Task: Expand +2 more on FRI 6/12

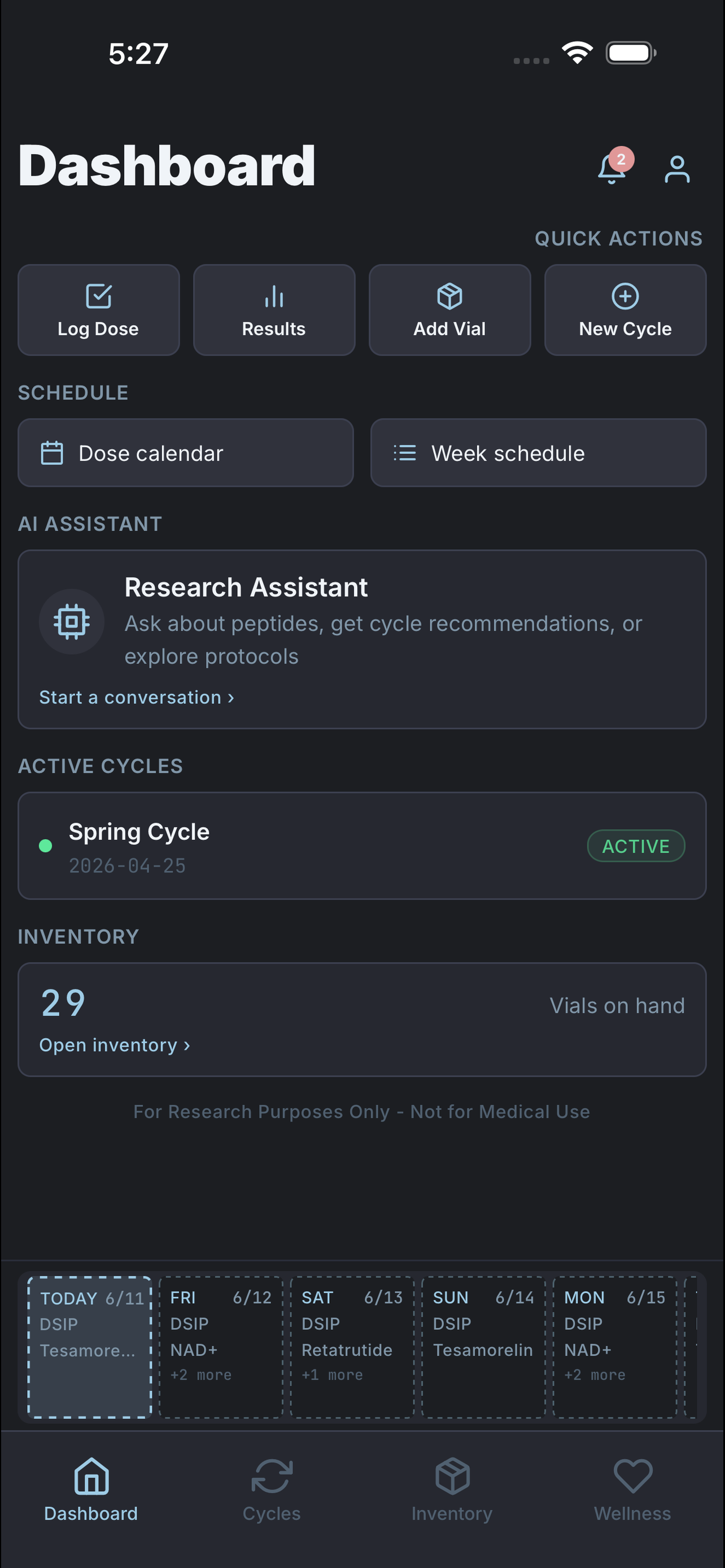Action: tap(201, 1375)
